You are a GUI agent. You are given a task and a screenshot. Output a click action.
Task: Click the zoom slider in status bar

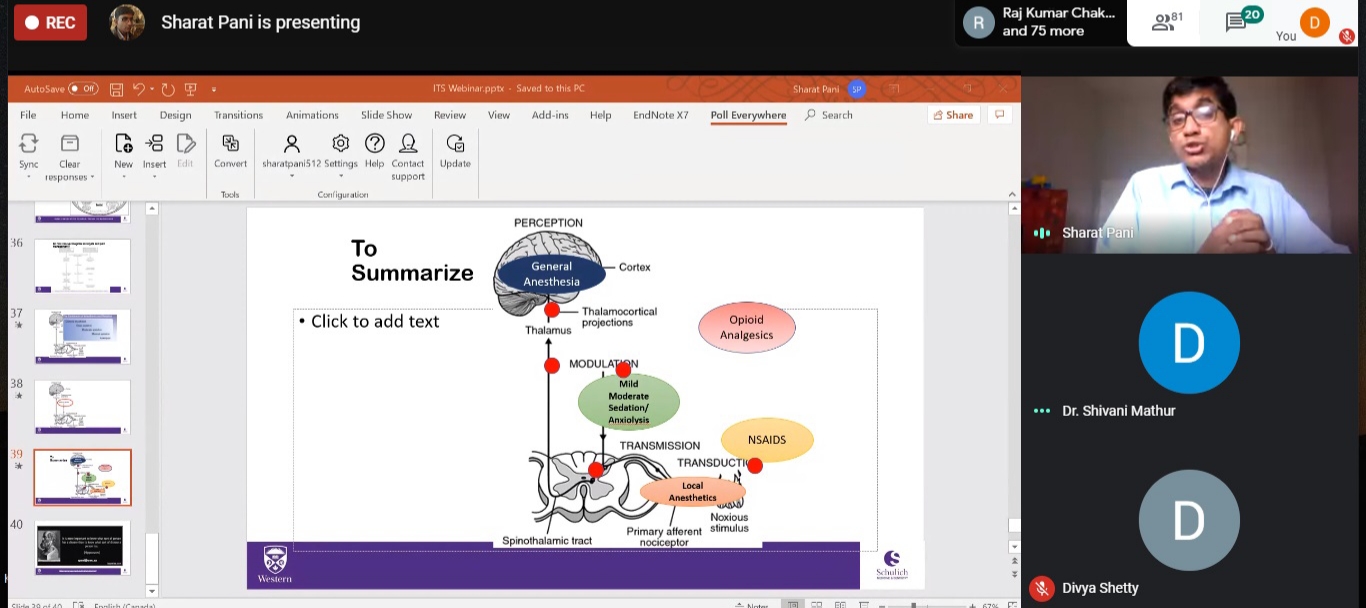point(915,605)
